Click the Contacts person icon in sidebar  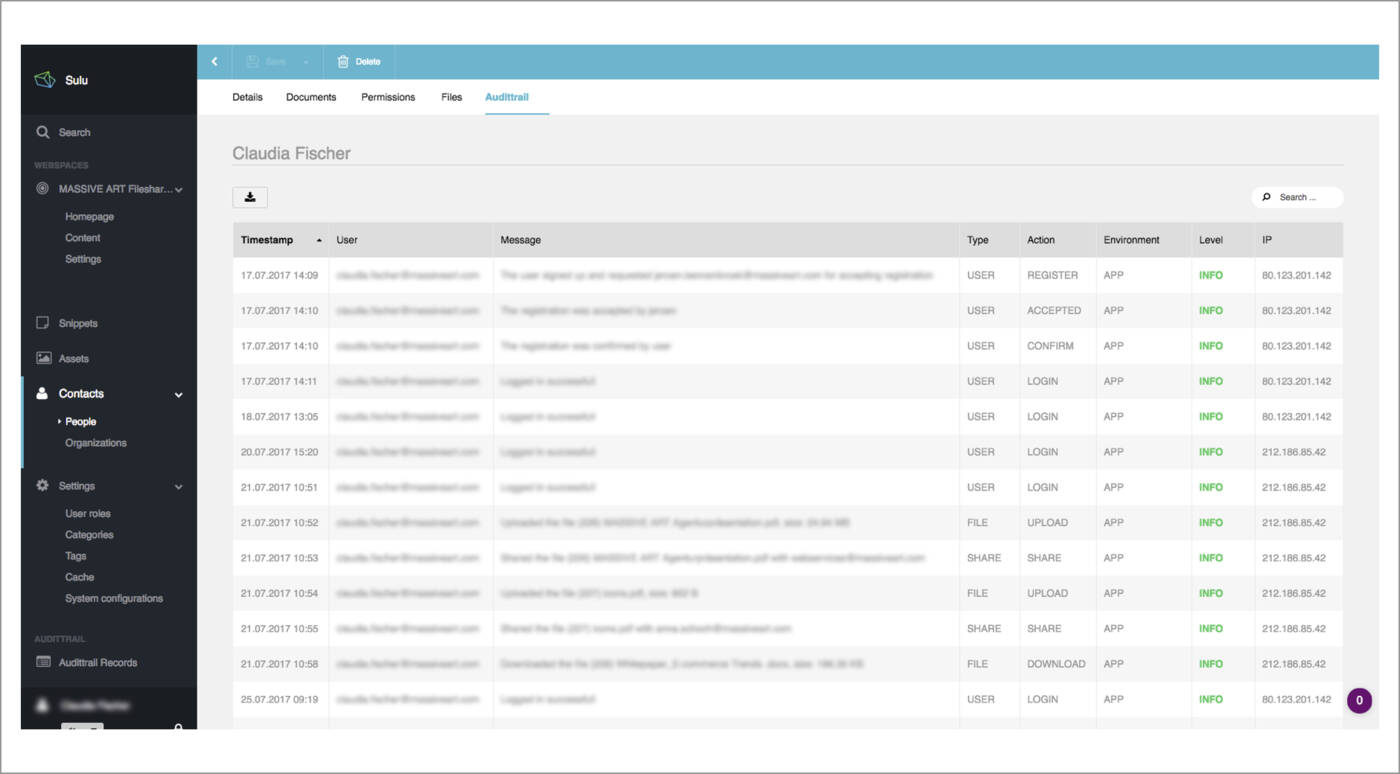click(x=42, y=393)
